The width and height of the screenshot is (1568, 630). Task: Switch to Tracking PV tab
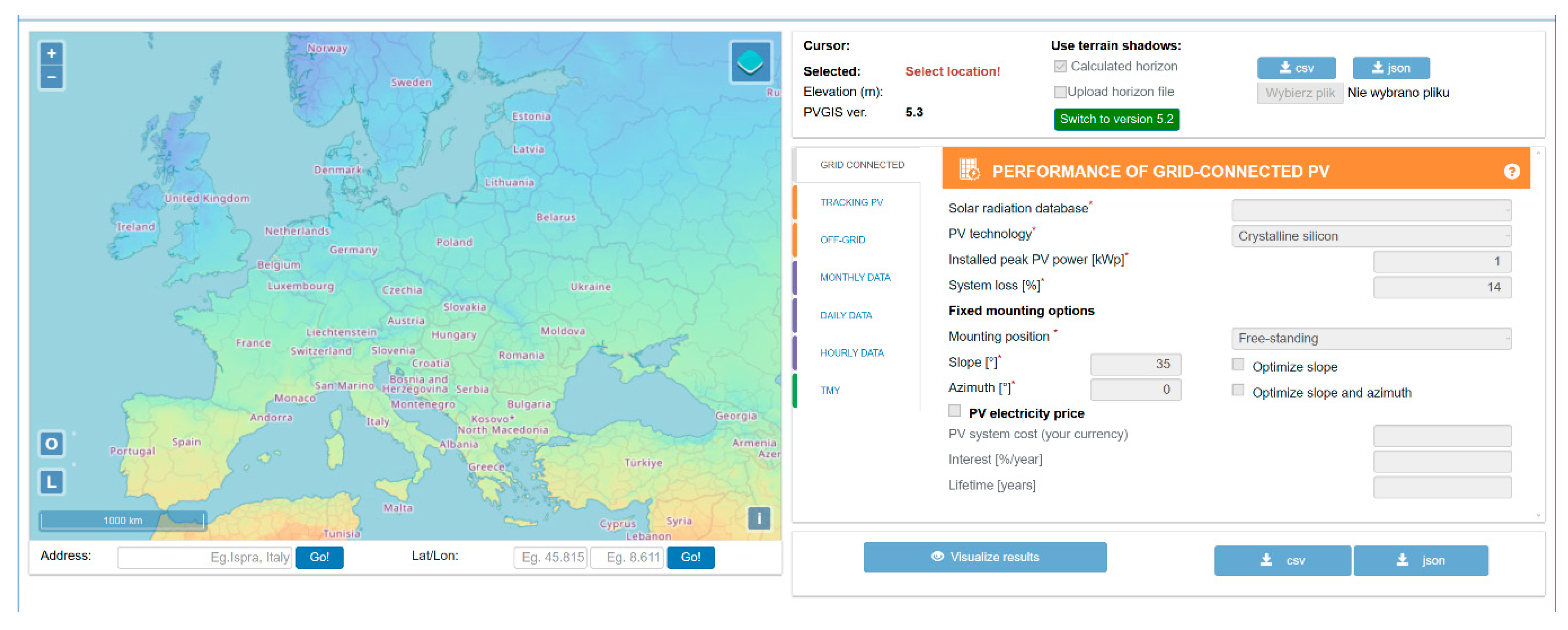851,203
